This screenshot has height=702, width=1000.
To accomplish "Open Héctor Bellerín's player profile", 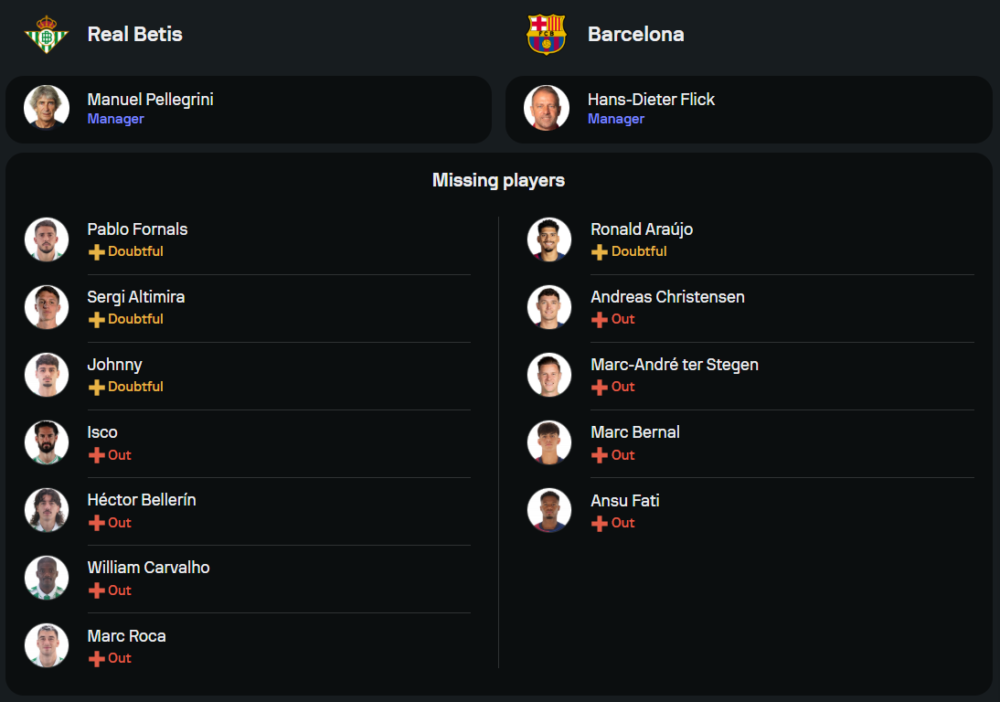I will tap(142, 500).
